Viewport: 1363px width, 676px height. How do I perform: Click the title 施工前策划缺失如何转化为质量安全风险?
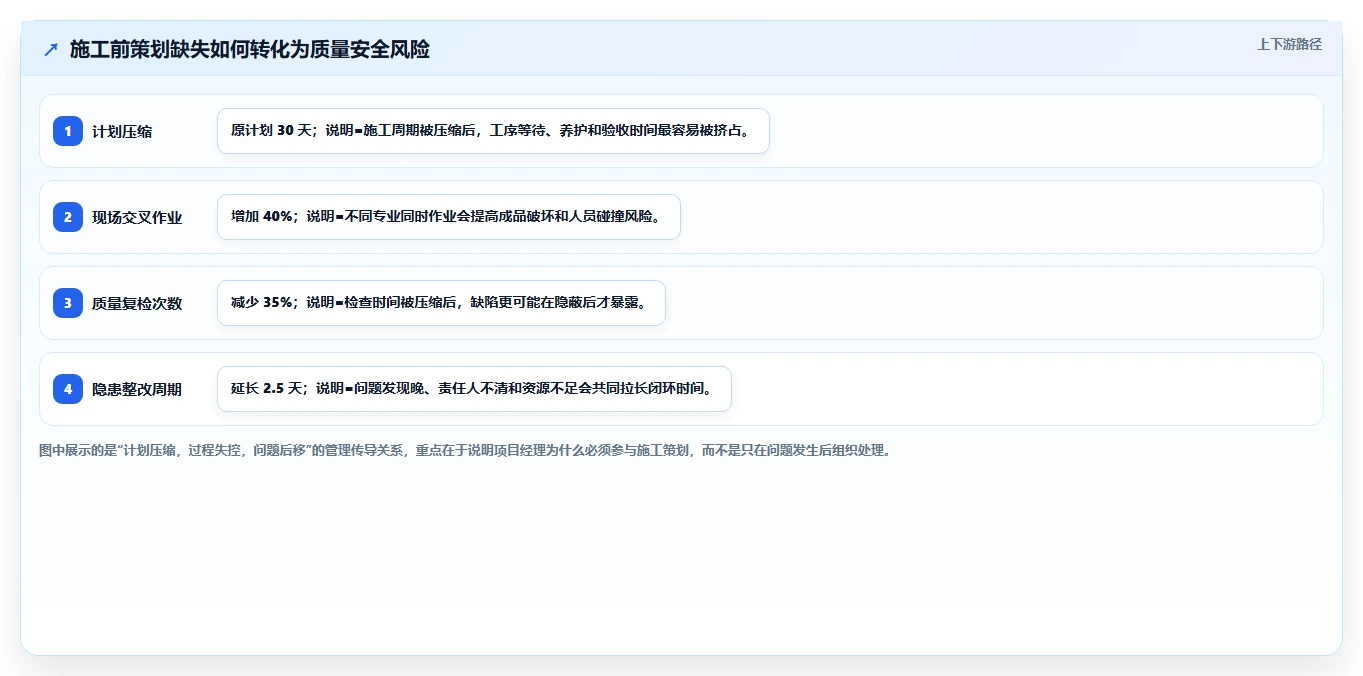(250, 49)
